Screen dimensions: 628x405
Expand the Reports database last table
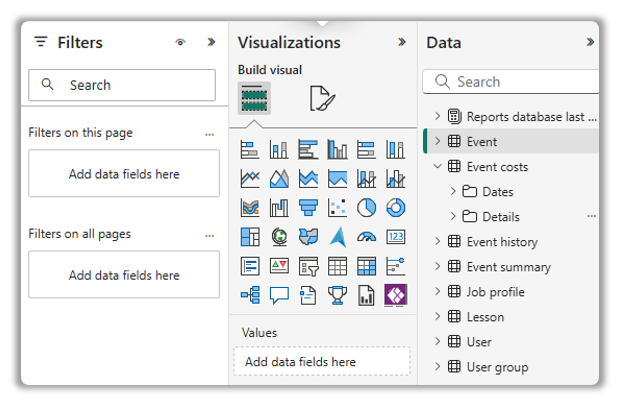tap(437, 116)
